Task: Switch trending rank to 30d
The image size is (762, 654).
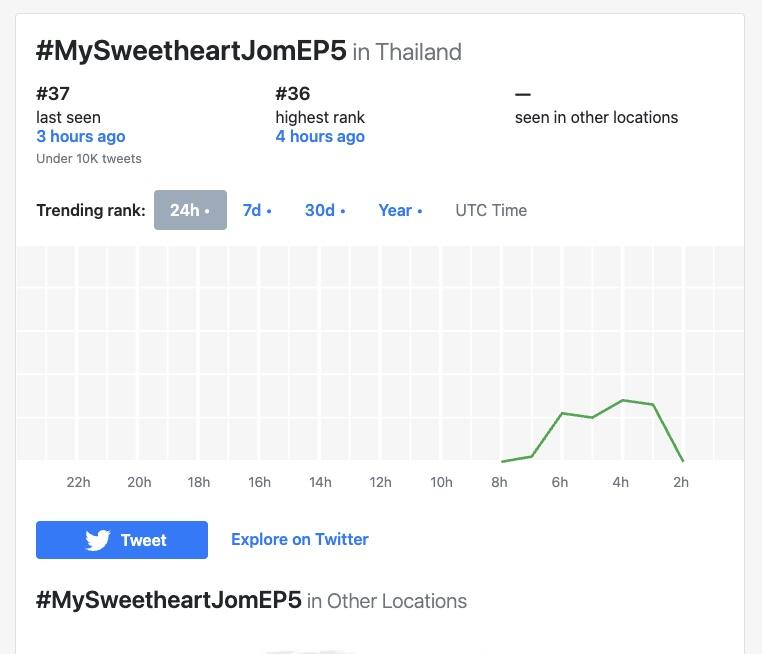Action: (x=325, y=210)
